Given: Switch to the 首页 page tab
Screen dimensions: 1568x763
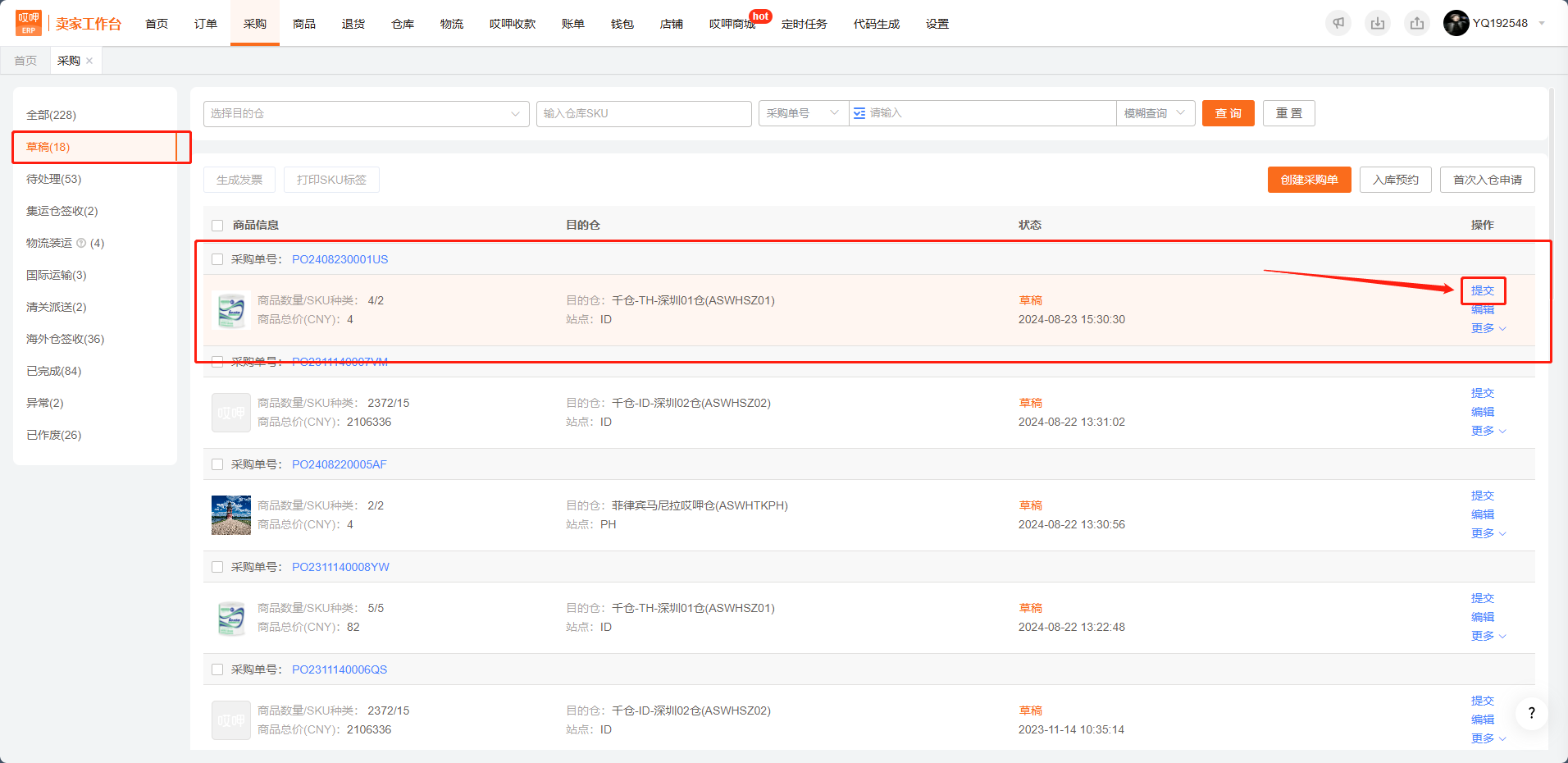Looking at the screenshot, I should pyautogui.click(x=25, y=61).
